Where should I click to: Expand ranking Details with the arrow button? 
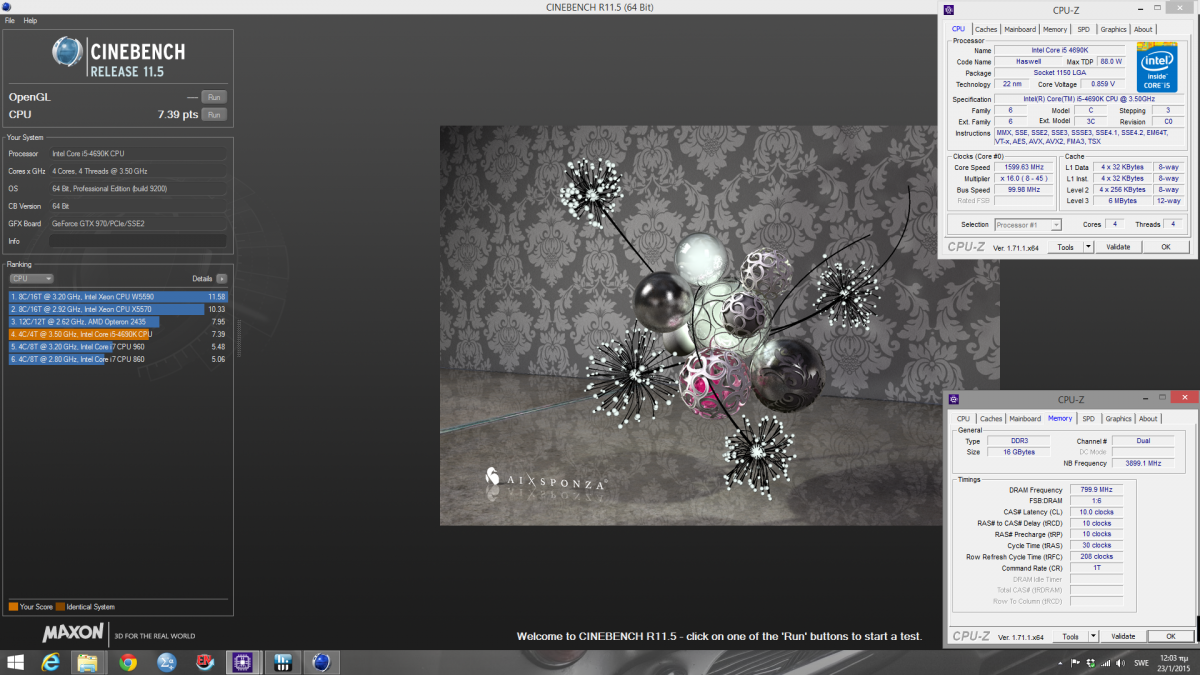[x=221, y=278]
